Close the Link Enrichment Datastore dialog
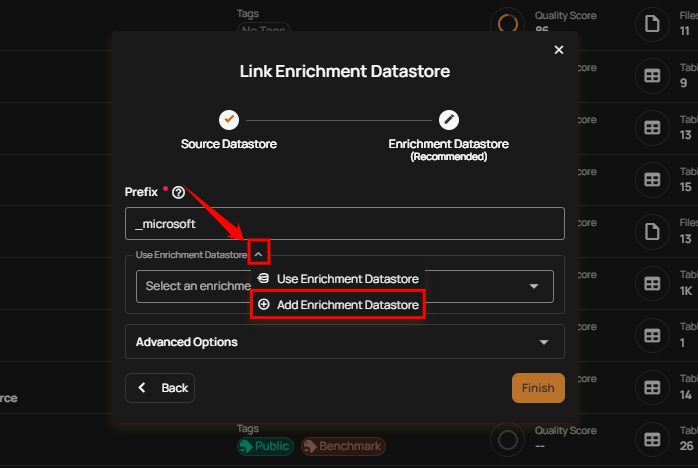Screen dimensions: 698x468 tap(559, 49)
